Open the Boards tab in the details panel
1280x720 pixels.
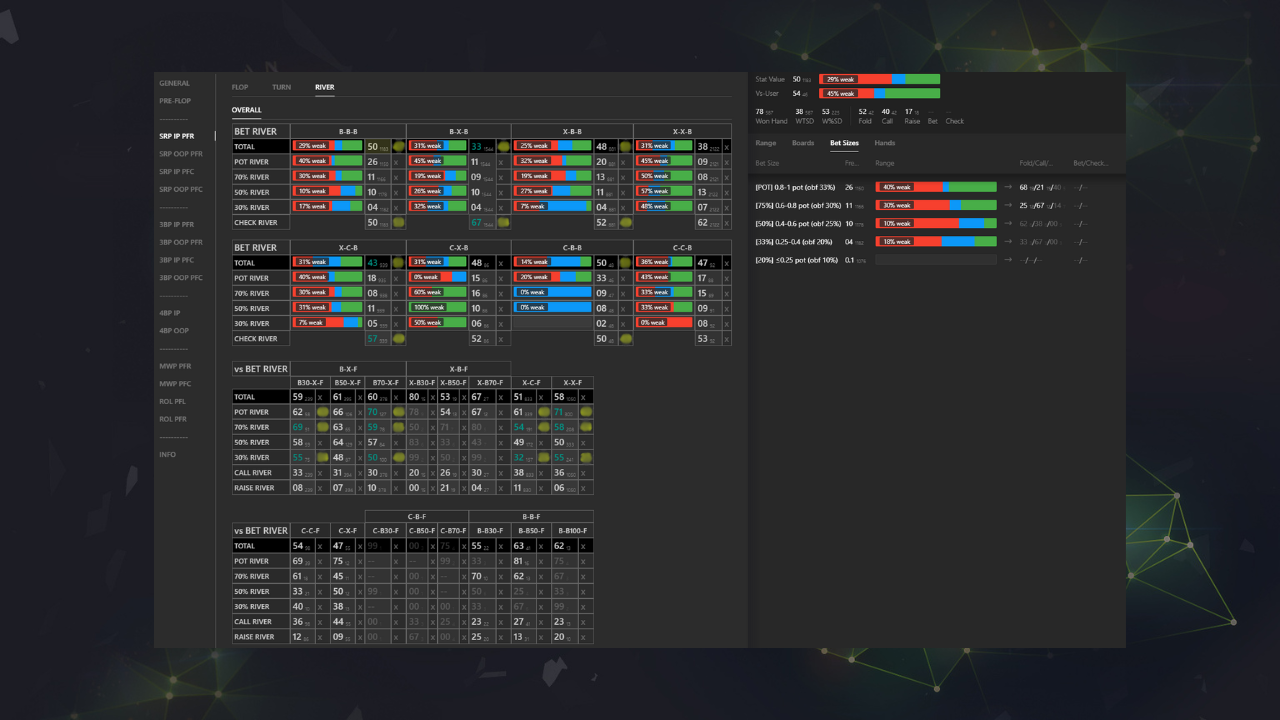(x=803, y=143)
